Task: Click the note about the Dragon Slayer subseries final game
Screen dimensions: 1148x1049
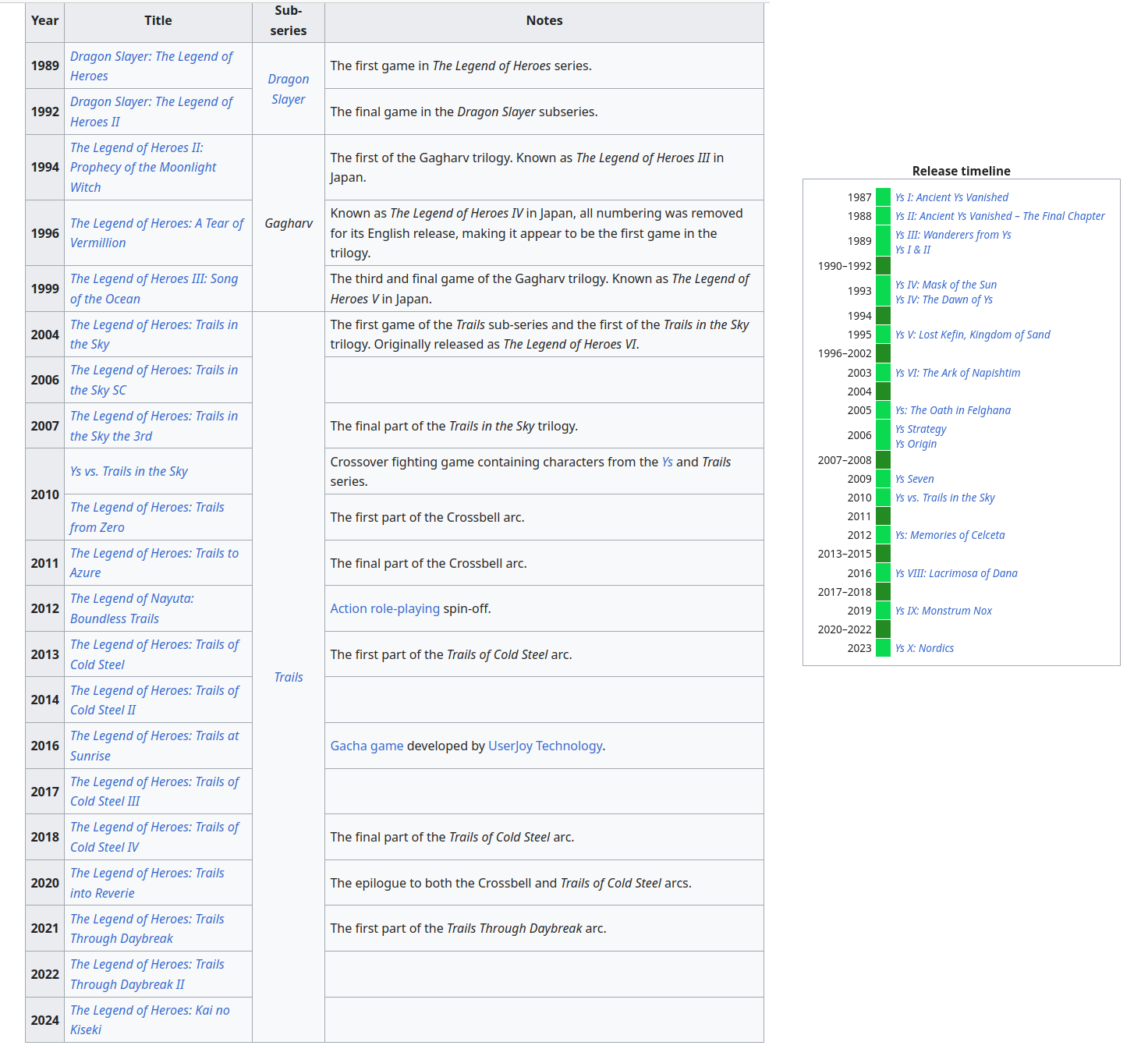Action: pyautogui.click(x=464, y=112)
